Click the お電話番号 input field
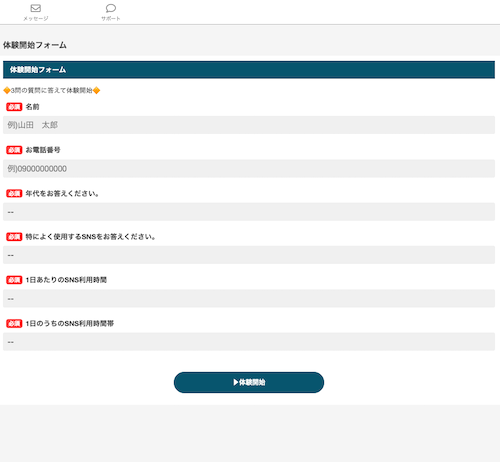 pos(249,169)
